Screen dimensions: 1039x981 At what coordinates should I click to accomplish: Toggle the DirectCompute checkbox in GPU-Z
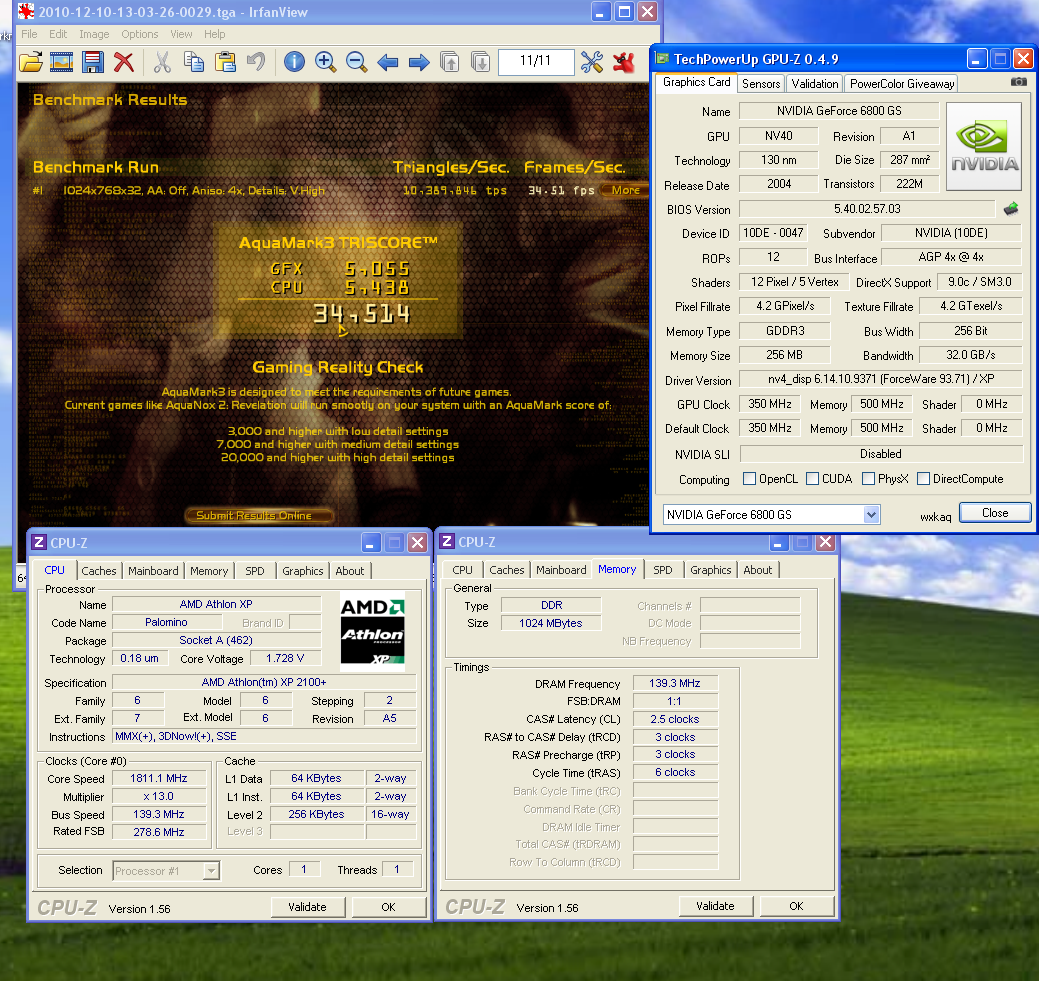[923, 479]
